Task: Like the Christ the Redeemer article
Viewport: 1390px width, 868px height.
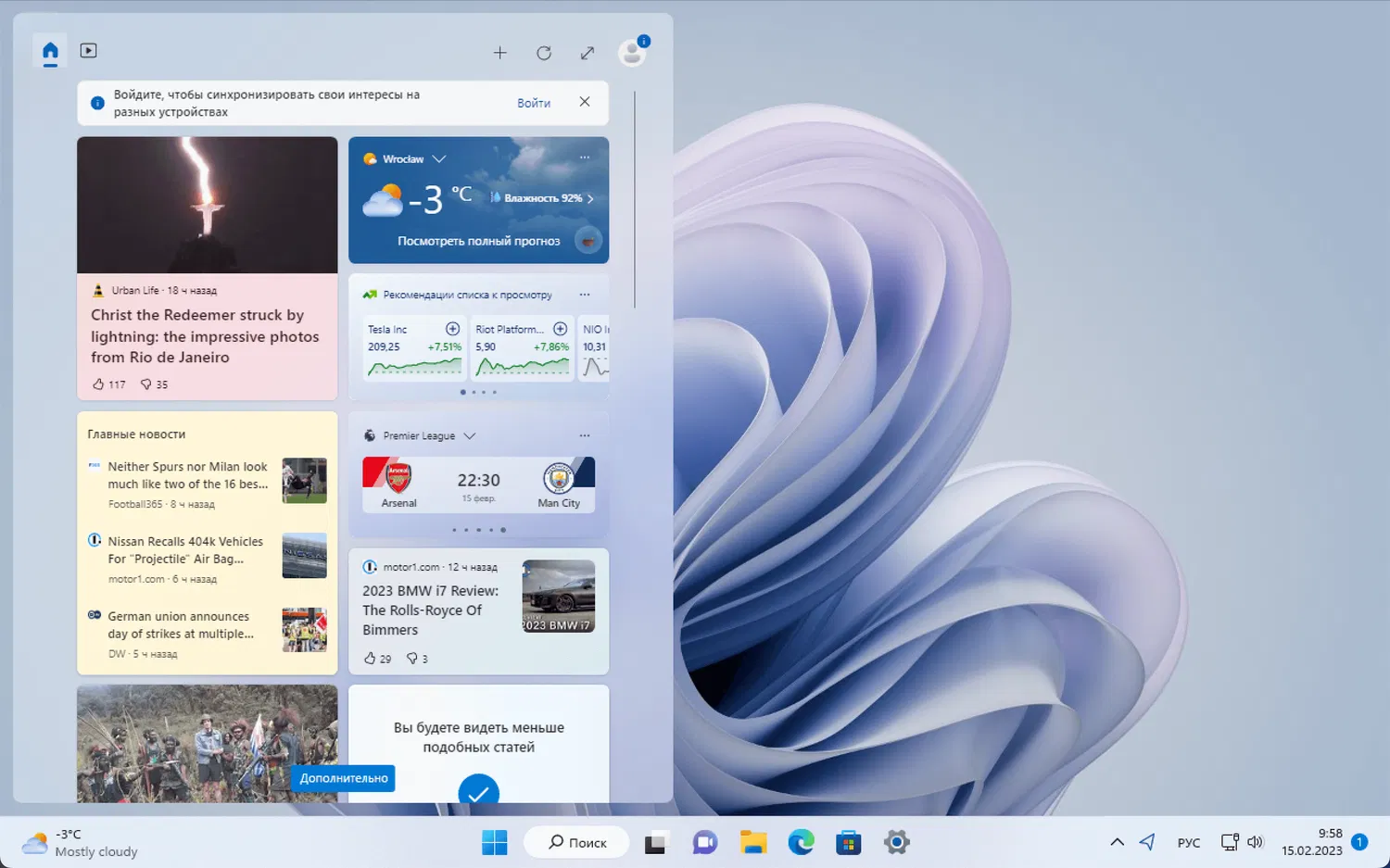Action: 99,384
